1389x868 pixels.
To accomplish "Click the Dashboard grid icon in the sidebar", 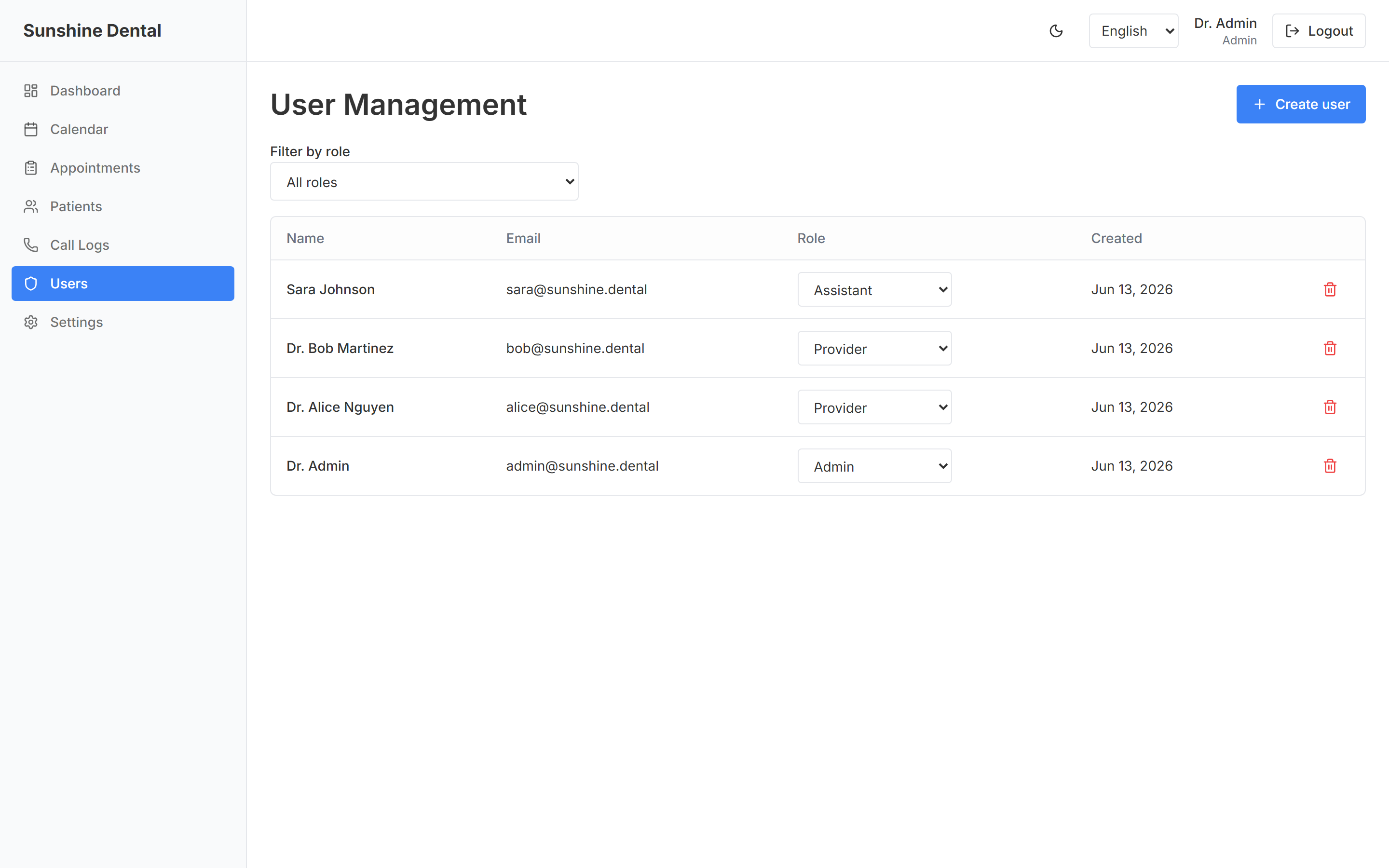I will click(31, 91).
